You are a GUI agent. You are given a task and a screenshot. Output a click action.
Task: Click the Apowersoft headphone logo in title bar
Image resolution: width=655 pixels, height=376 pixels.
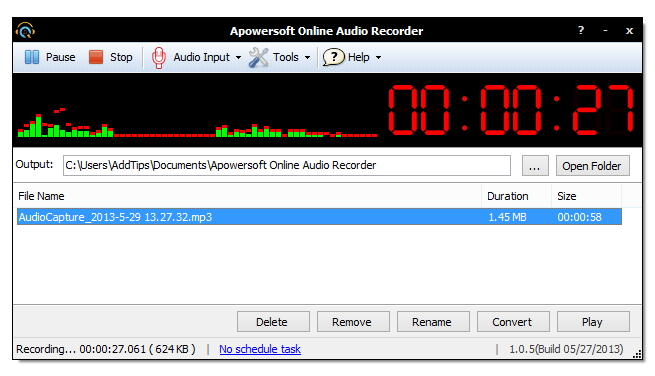25,31
